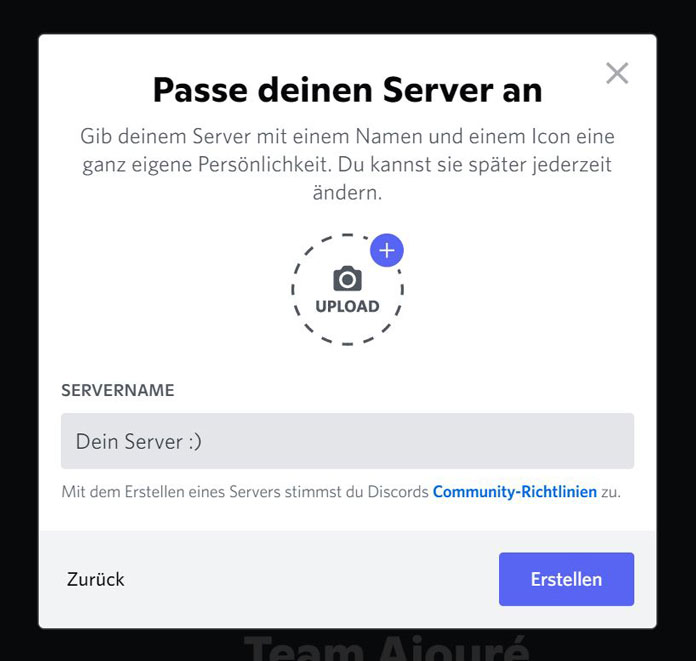Click the word ändern. ending the description

click(347, 193)
